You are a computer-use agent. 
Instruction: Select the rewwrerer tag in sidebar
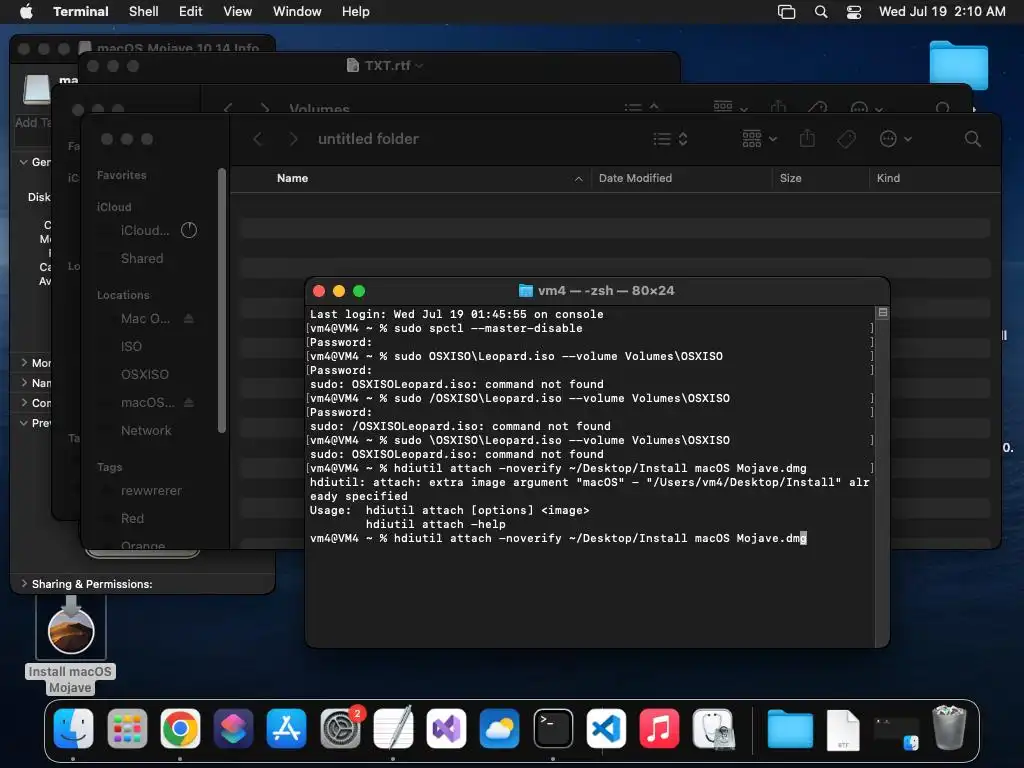pos(153,490)
